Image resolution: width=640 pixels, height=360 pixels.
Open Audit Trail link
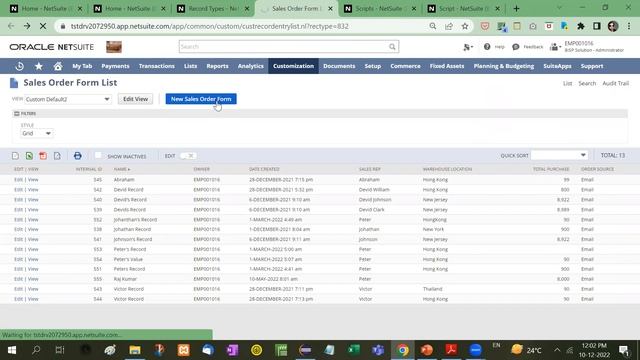[615, 83]
